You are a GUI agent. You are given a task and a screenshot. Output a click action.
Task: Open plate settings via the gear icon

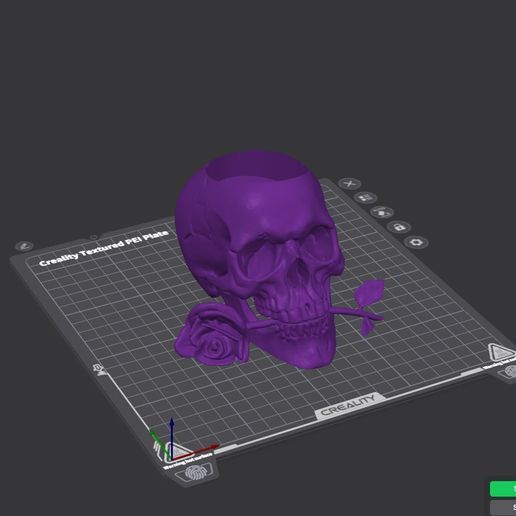point(416,242)
